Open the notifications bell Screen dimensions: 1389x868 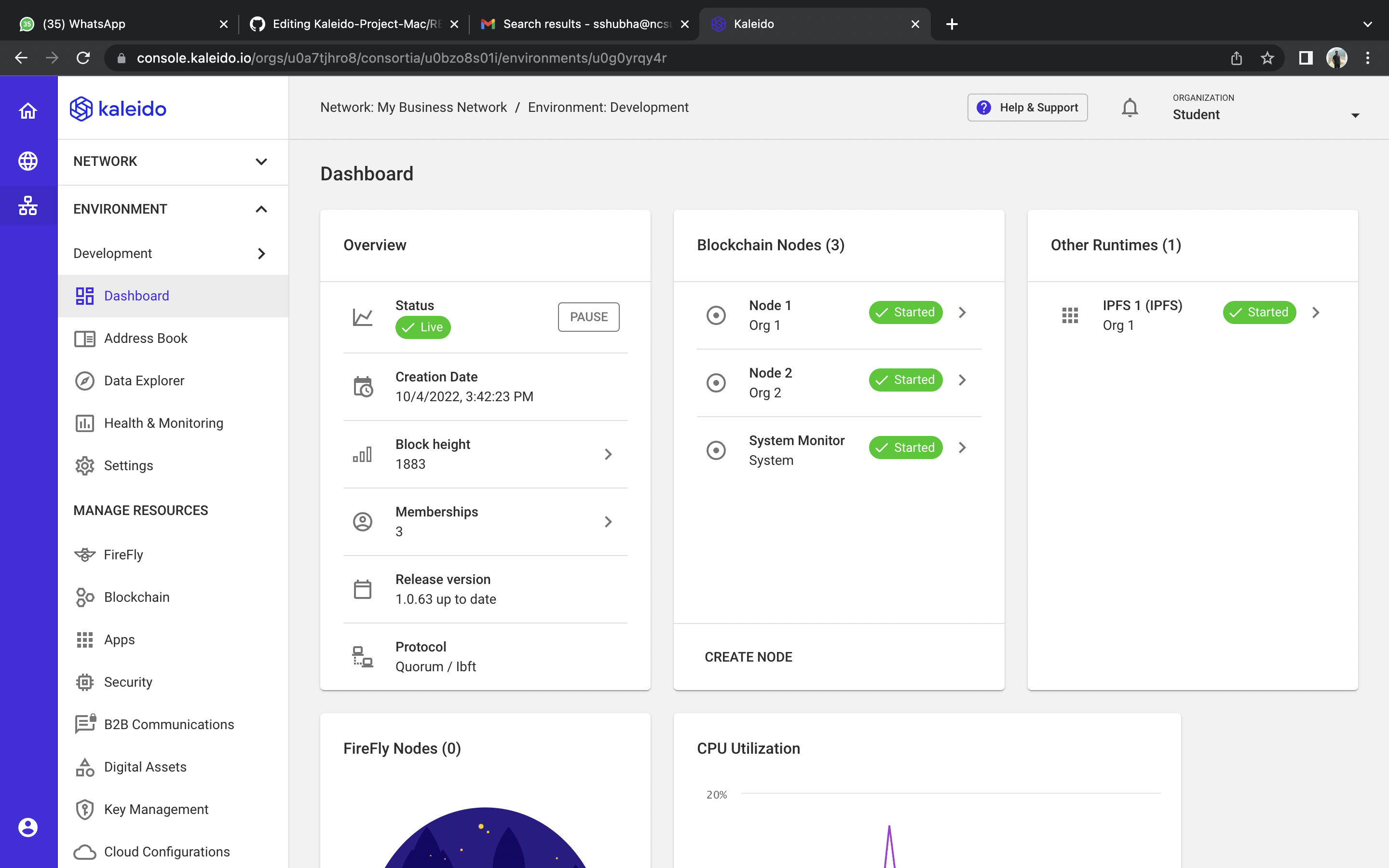click(1130, 108)
